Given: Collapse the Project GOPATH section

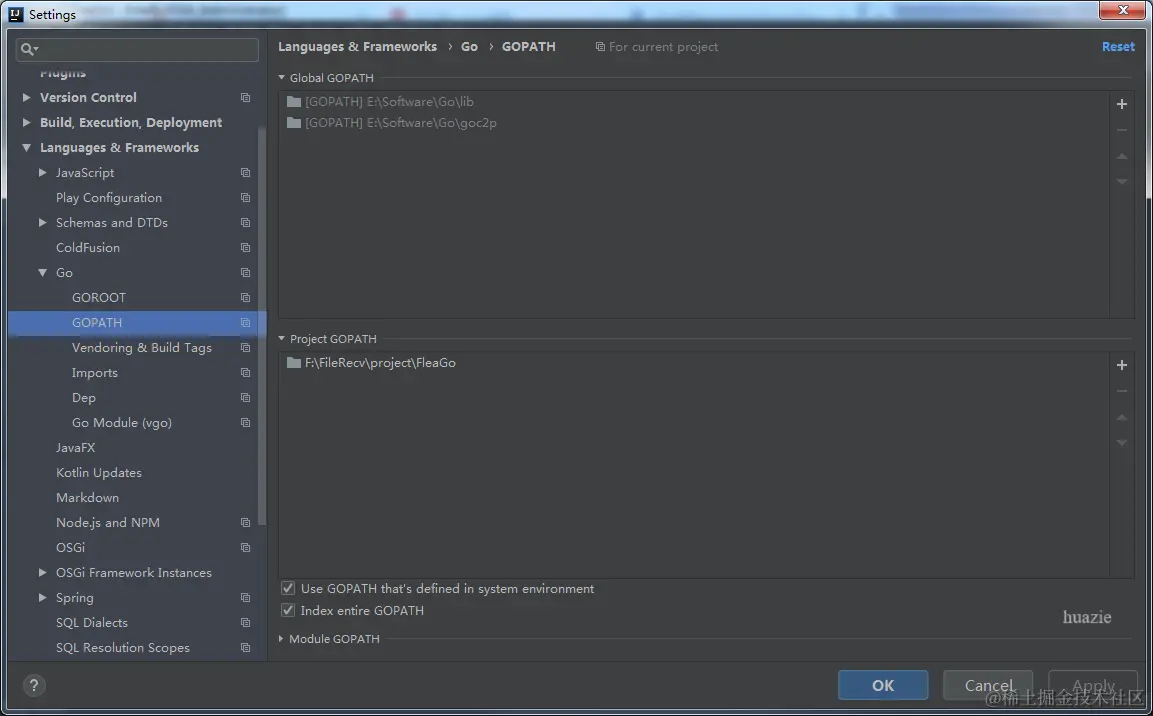Looking at the screenshot, I should pos(282,338).
